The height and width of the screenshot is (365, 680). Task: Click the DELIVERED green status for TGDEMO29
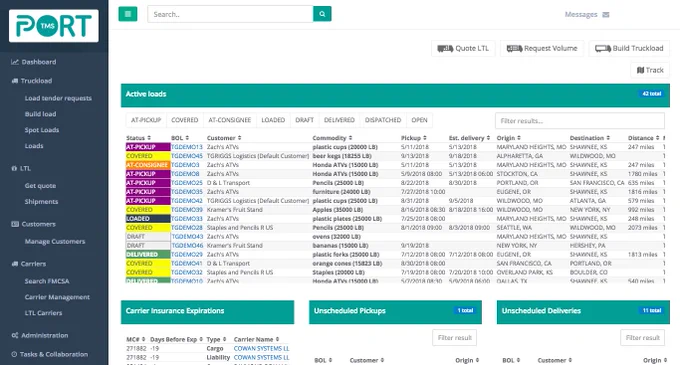point(147,254)
